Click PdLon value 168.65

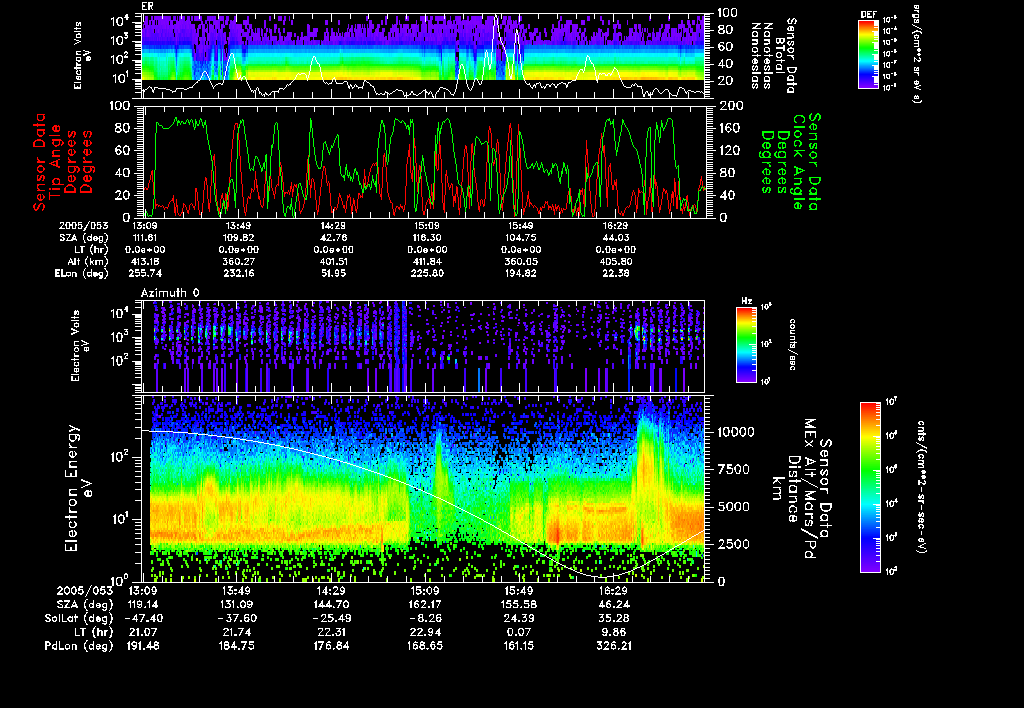coord(424,646)
